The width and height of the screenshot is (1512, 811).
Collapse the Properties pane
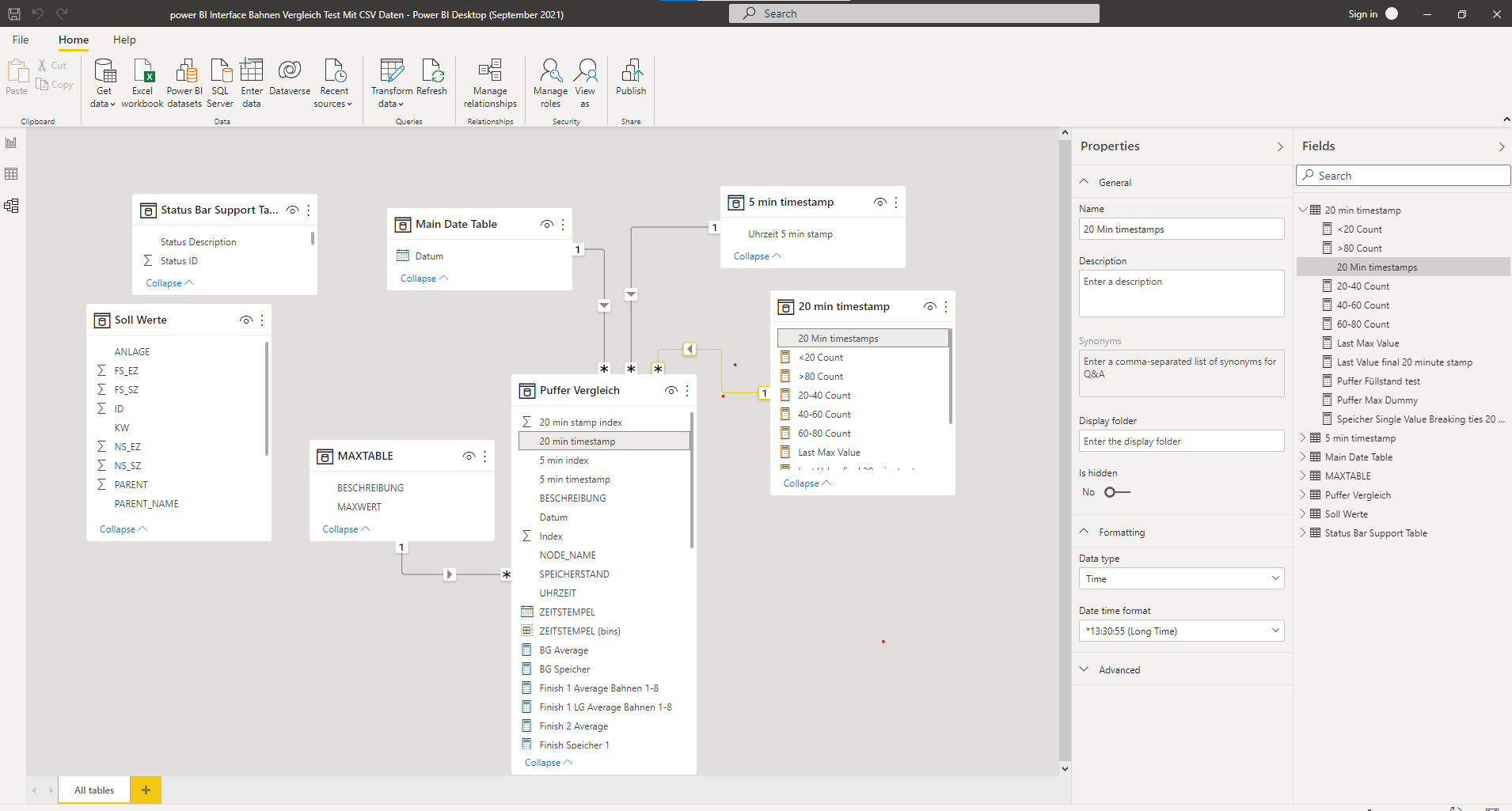click(1280, 146)
